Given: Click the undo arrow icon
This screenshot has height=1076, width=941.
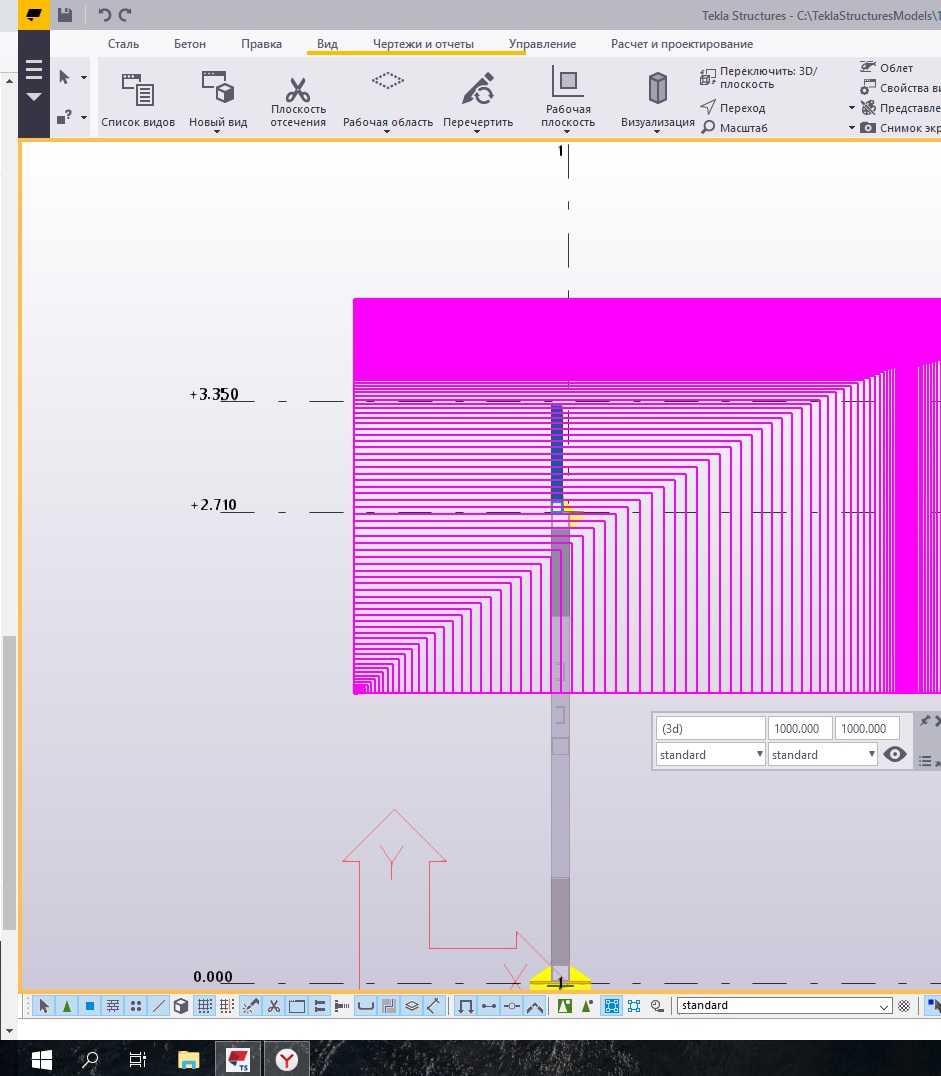Looking at the screenshot, I should 104,15.
